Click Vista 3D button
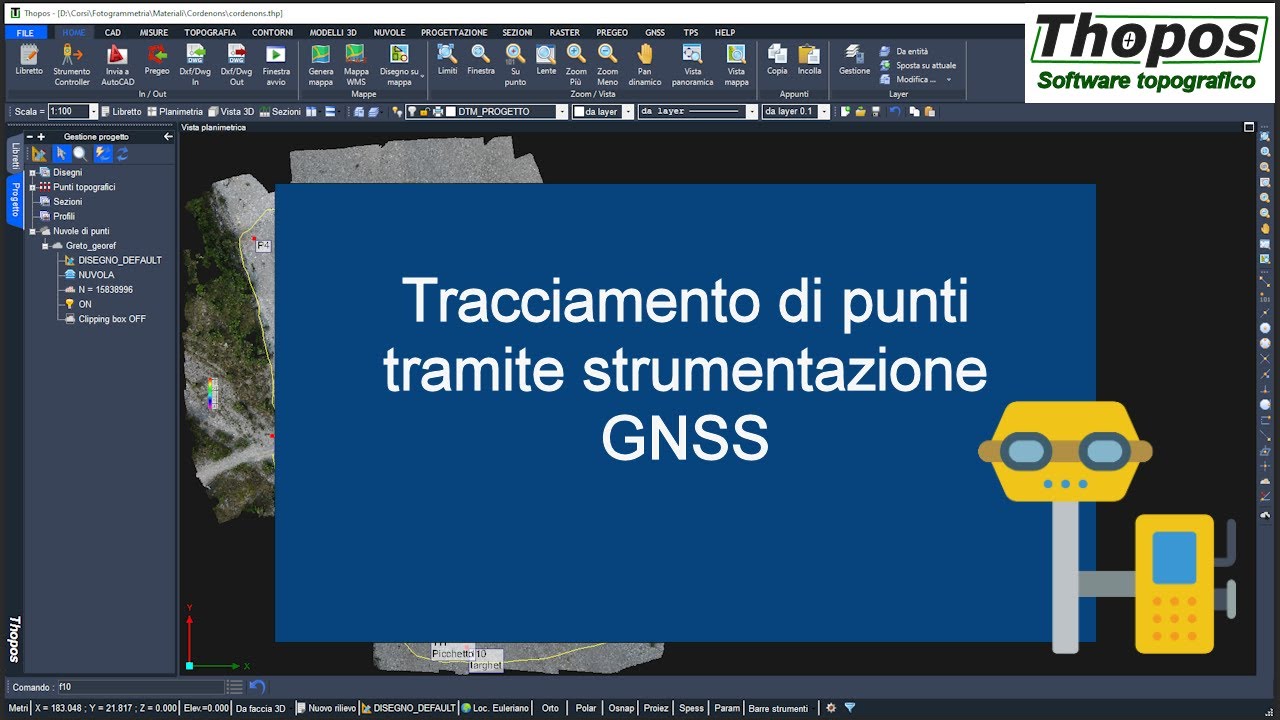The height and width of the screenshot is (720, 1280). 231,112
